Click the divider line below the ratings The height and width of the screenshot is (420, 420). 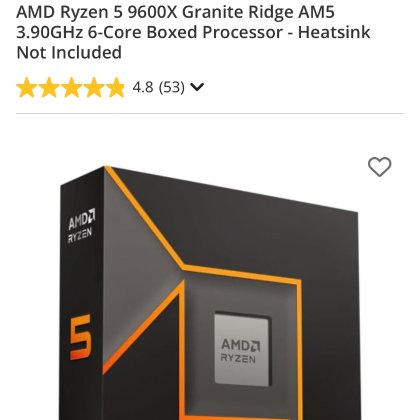pos(210,114)
